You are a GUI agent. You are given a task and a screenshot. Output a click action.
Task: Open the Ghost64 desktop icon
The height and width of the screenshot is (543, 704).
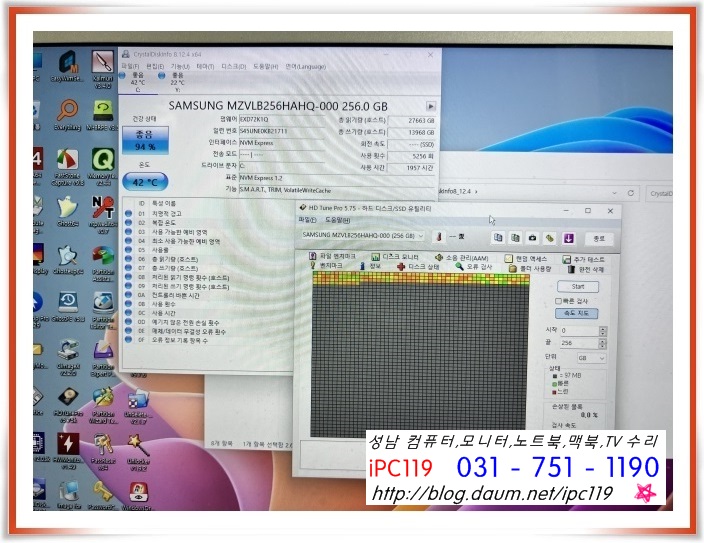(68, 211)
